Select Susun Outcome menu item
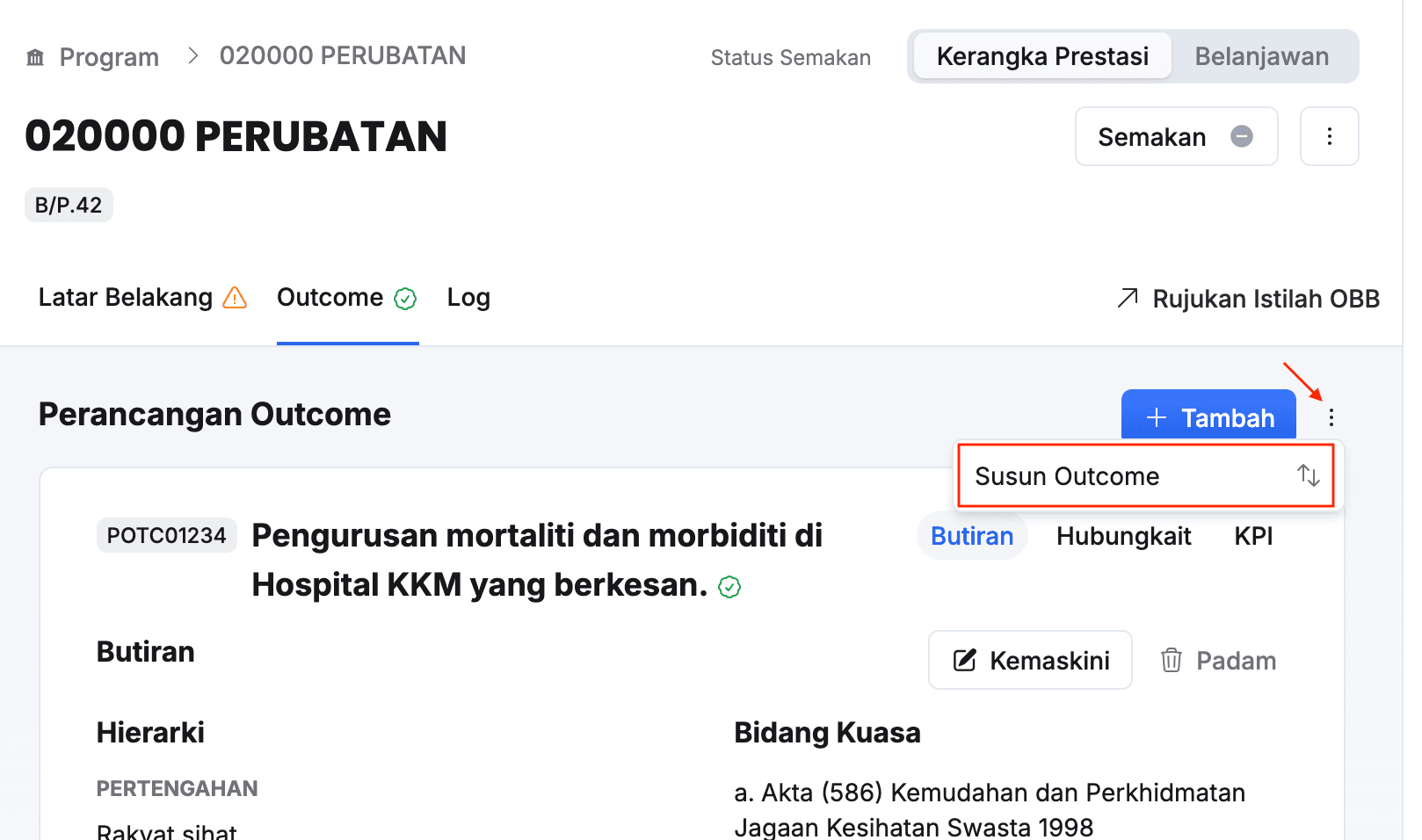 (1067, 476)
